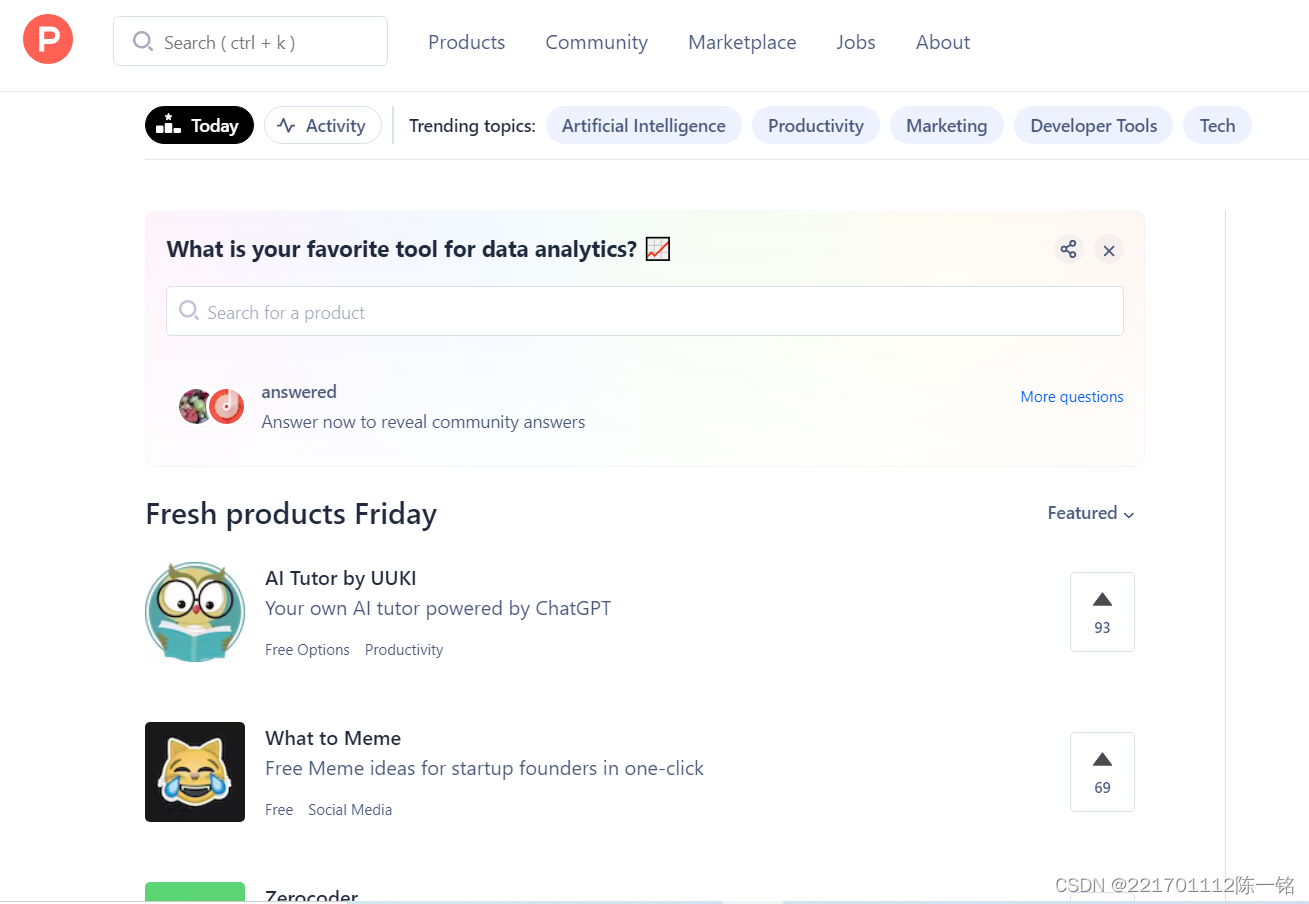Click the magnifier icon in the top search box
Viewport: 1309px width, 904px height.
tap(143, 41)
